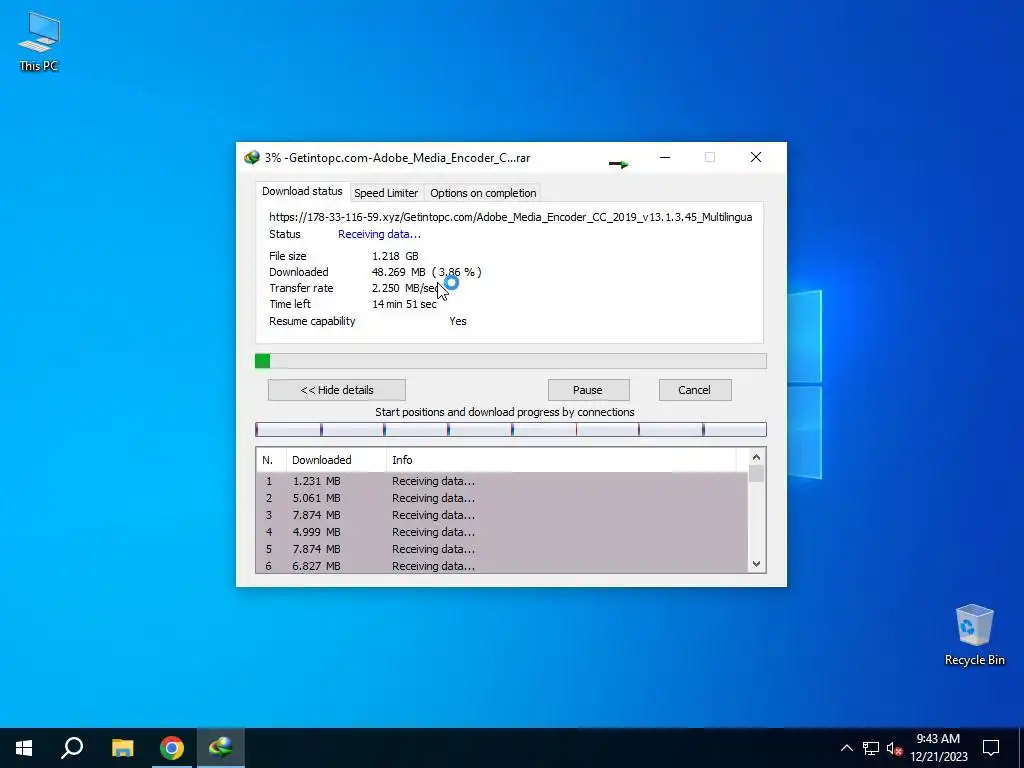Screen dimensions: 1024x768
Task: Click the green download progress bar
Action: (x=511, y=361)
